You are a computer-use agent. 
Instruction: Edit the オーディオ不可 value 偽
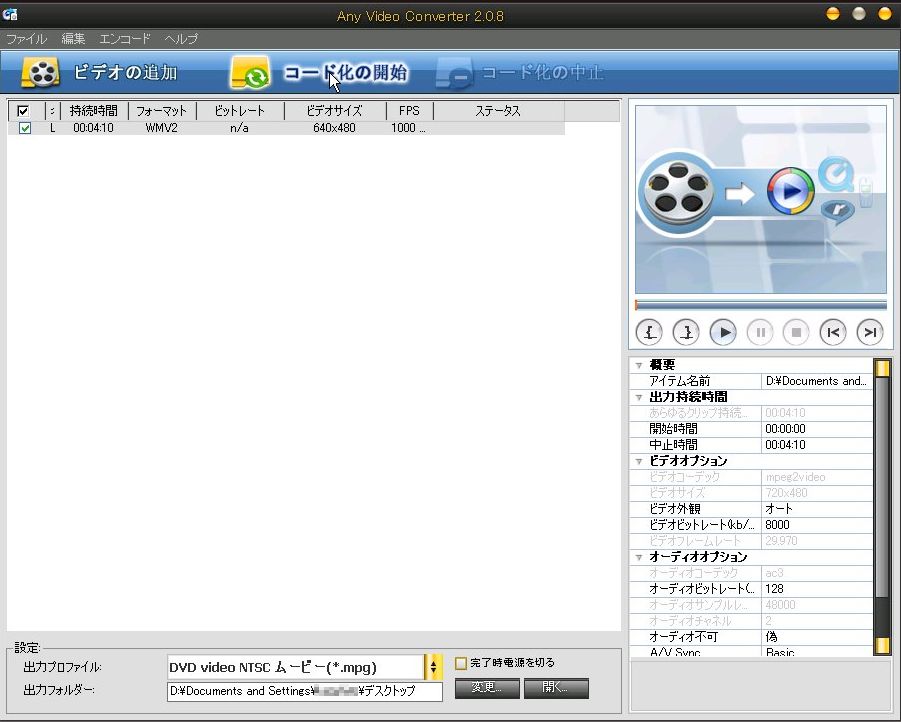tap(817, 637)
